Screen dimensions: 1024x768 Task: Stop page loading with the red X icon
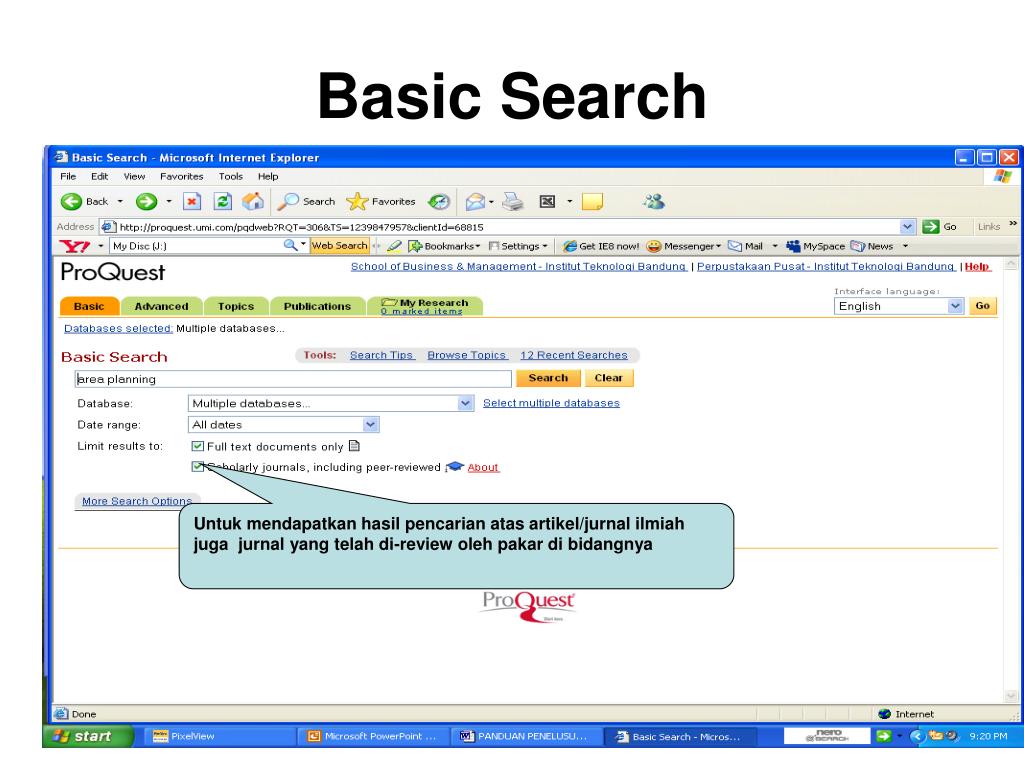click(x=191, y=202)
